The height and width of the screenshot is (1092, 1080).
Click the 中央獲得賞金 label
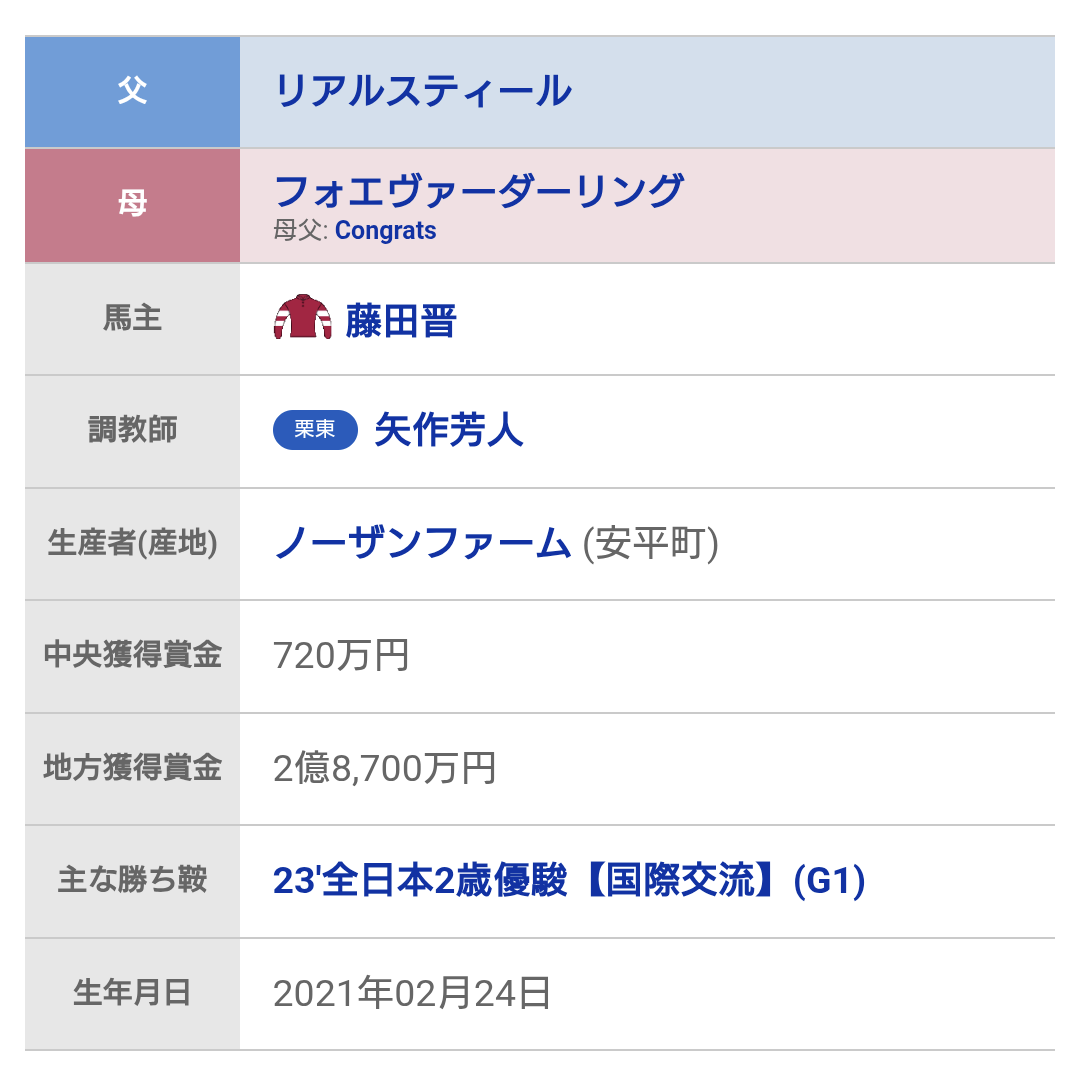(x=132, y=656)
